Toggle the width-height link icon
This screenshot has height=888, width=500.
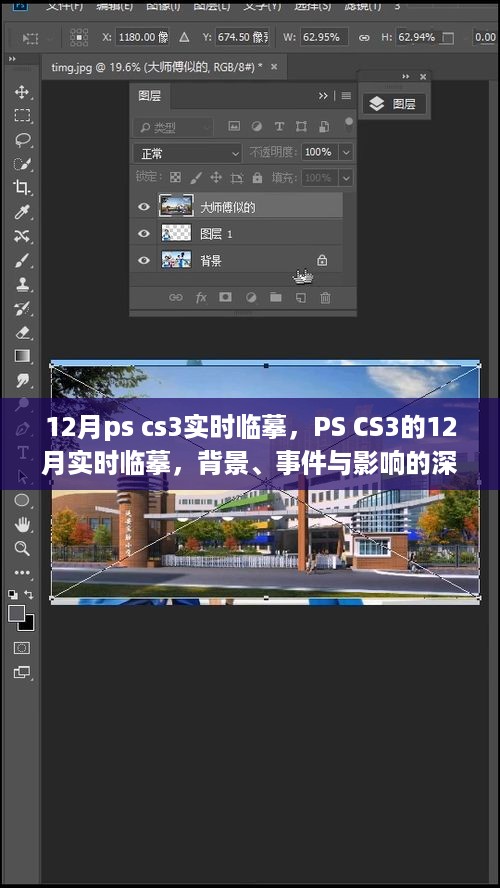[364, 37]
